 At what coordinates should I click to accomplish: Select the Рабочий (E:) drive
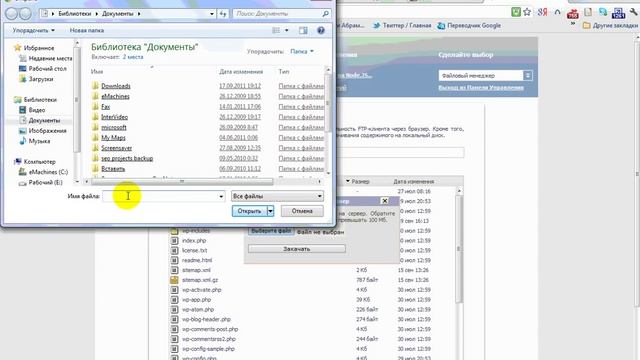coord(41,182)
